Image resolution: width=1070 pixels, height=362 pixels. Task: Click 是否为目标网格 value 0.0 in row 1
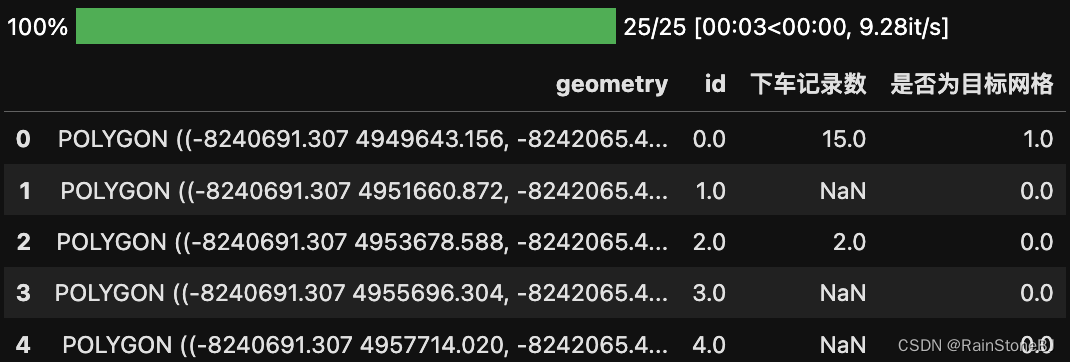(x=1037, y=191)
